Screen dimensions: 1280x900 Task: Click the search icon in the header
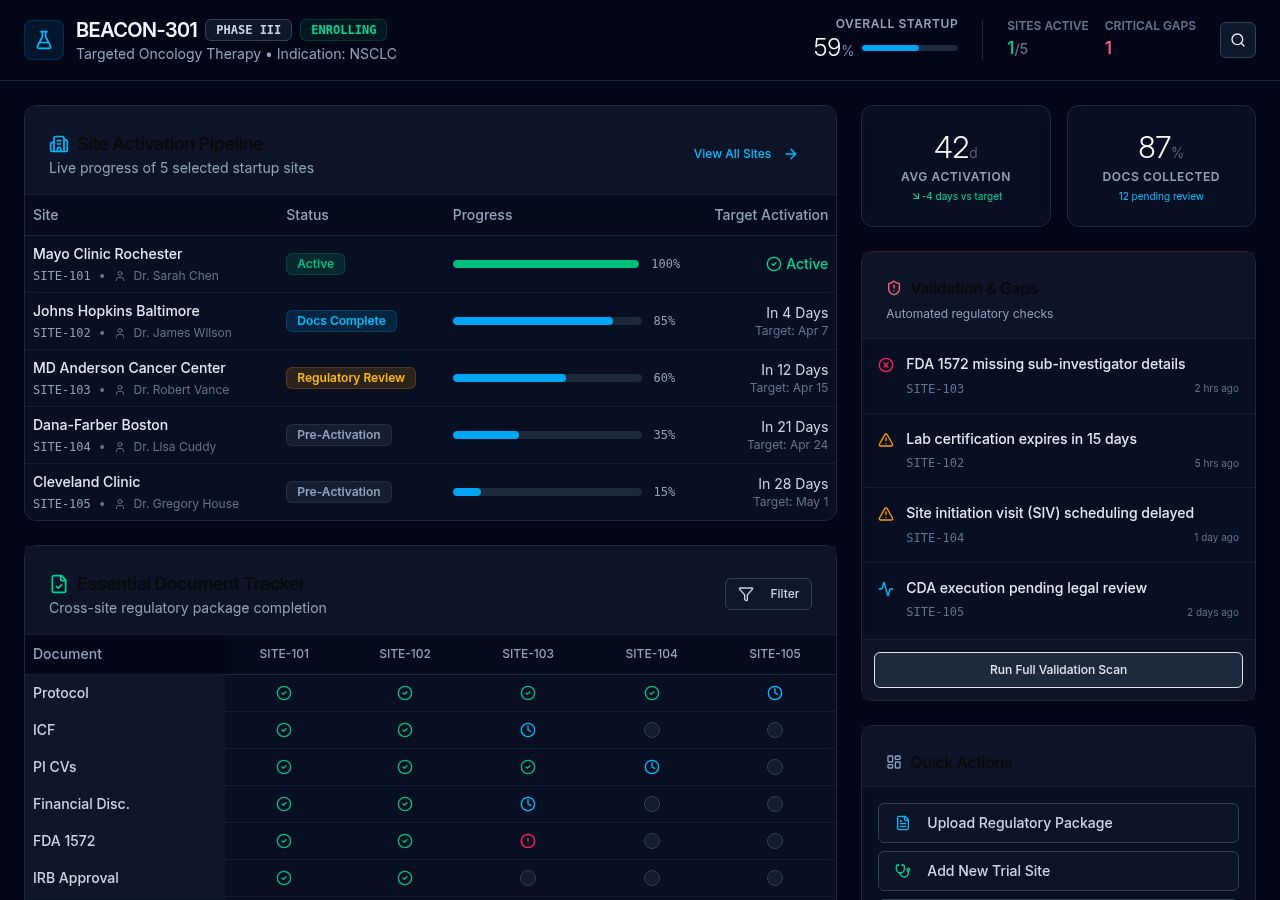1237,40
